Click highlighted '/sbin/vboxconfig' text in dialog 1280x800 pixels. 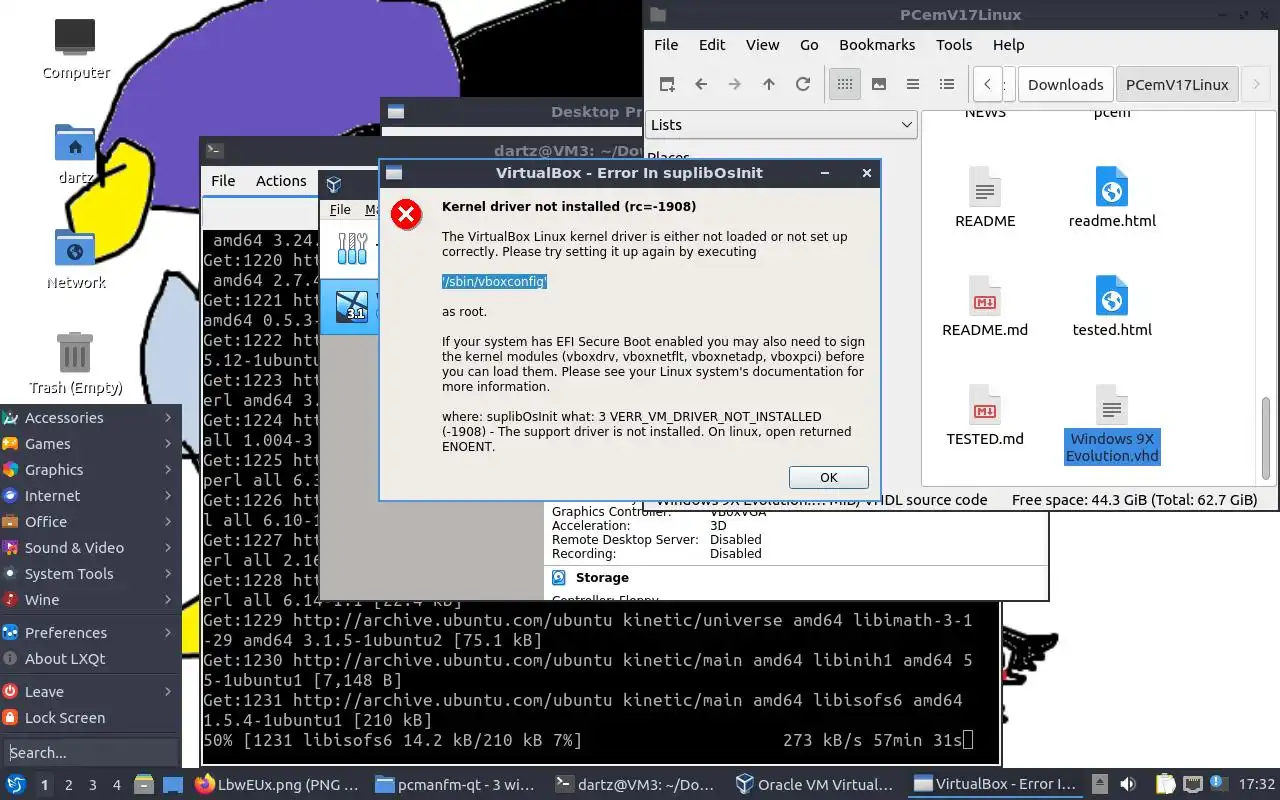495,282
